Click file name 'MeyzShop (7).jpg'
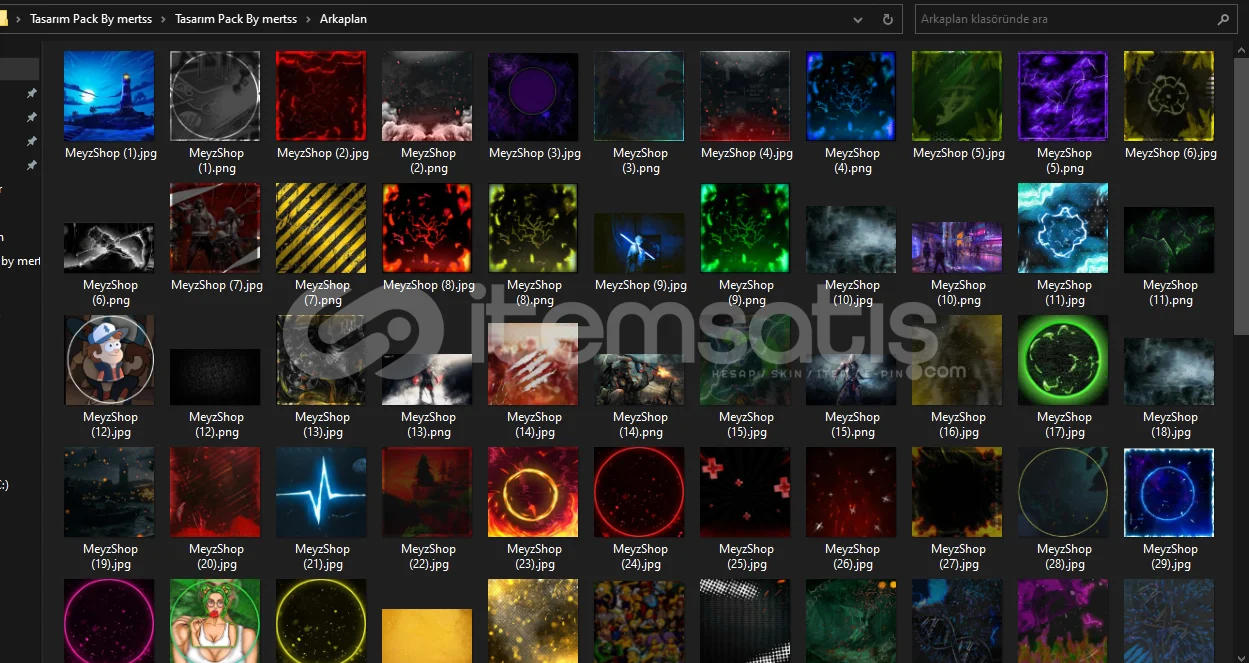 pyautogui.click(x=216, y=285)
